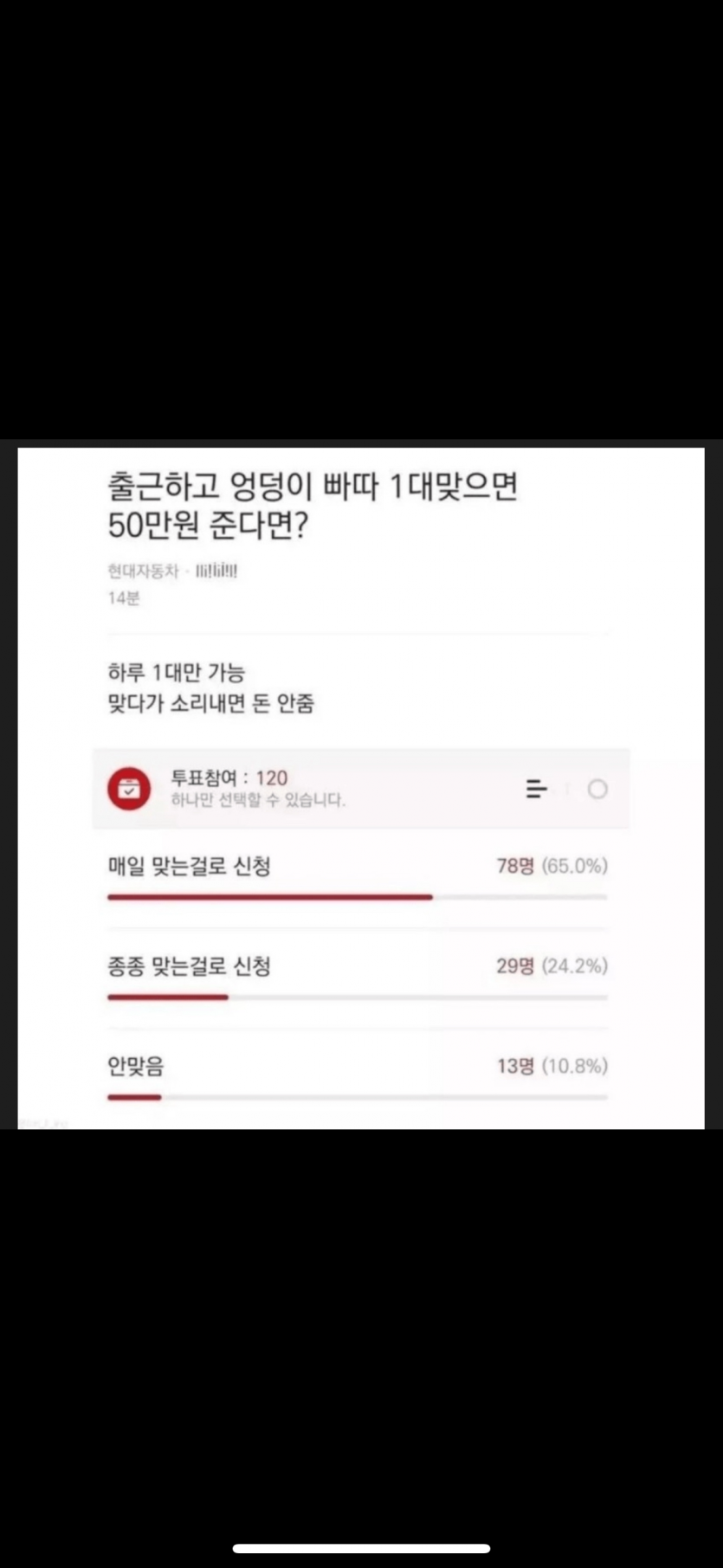Tap the home indicator bar at bottom
723x1568 pixels.
coord(361,1548)
